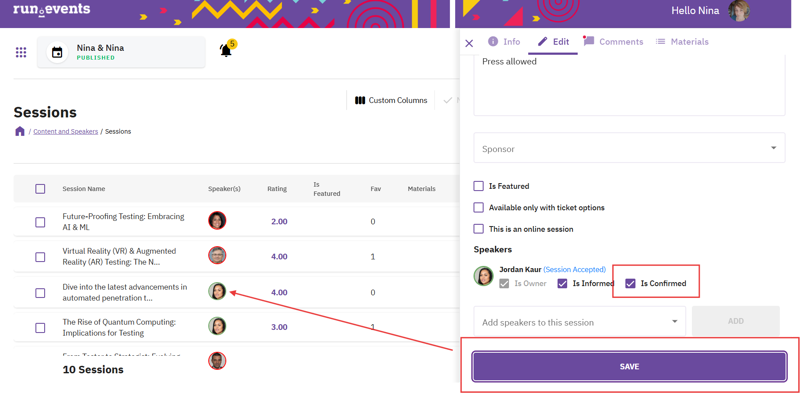This screenshot has height=393, width=800.
Task: Switch to the Edit tab
Action: (554, 42)
